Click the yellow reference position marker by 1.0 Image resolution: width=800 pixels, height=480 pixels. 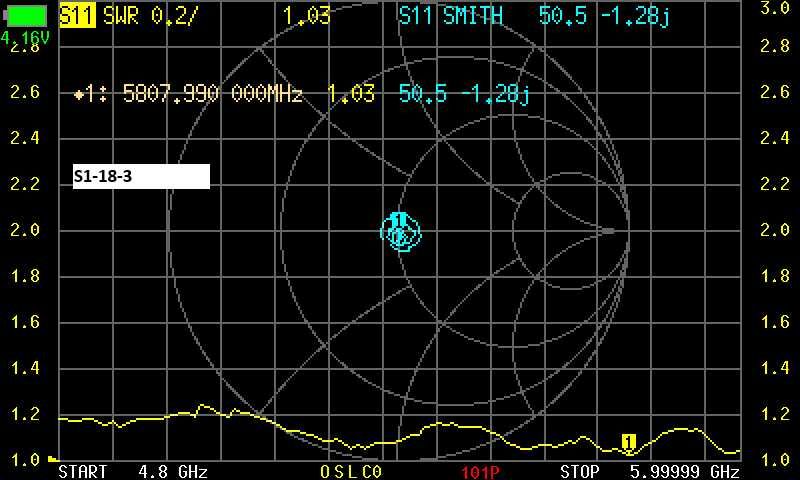pyautogui.click(x=53, y=459)
